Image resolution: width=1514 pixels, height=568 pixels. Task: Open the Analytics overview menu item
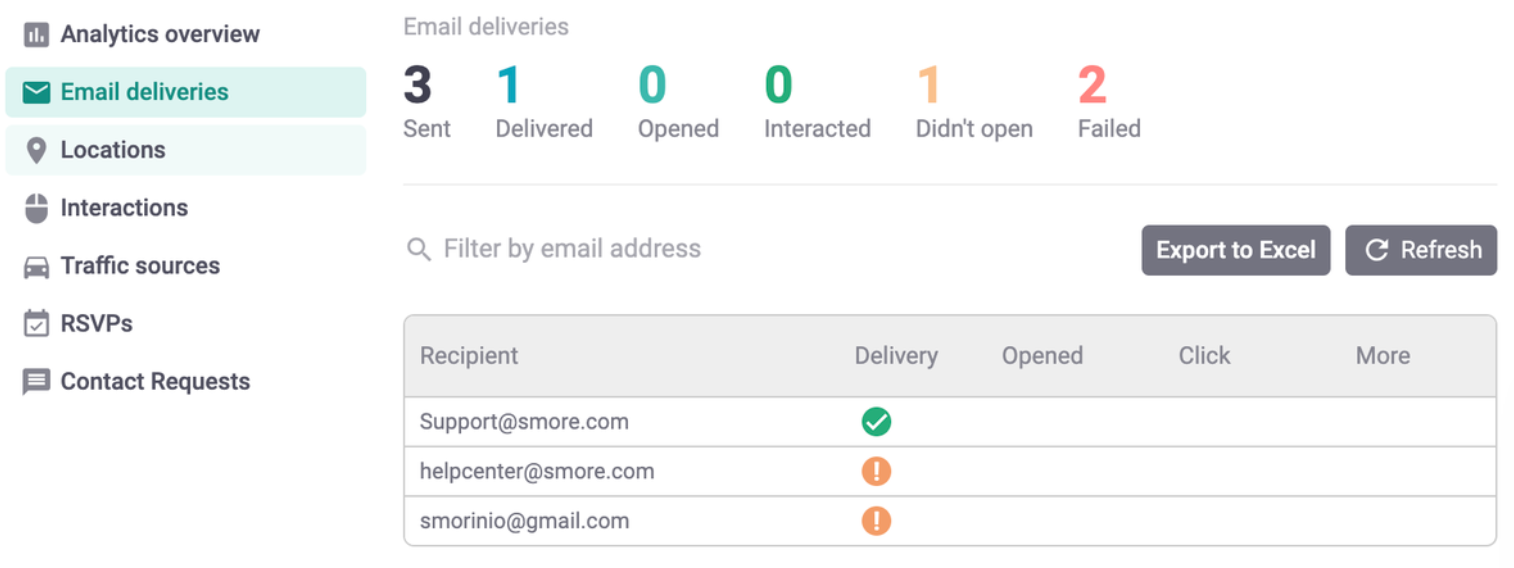coord(160,34)
